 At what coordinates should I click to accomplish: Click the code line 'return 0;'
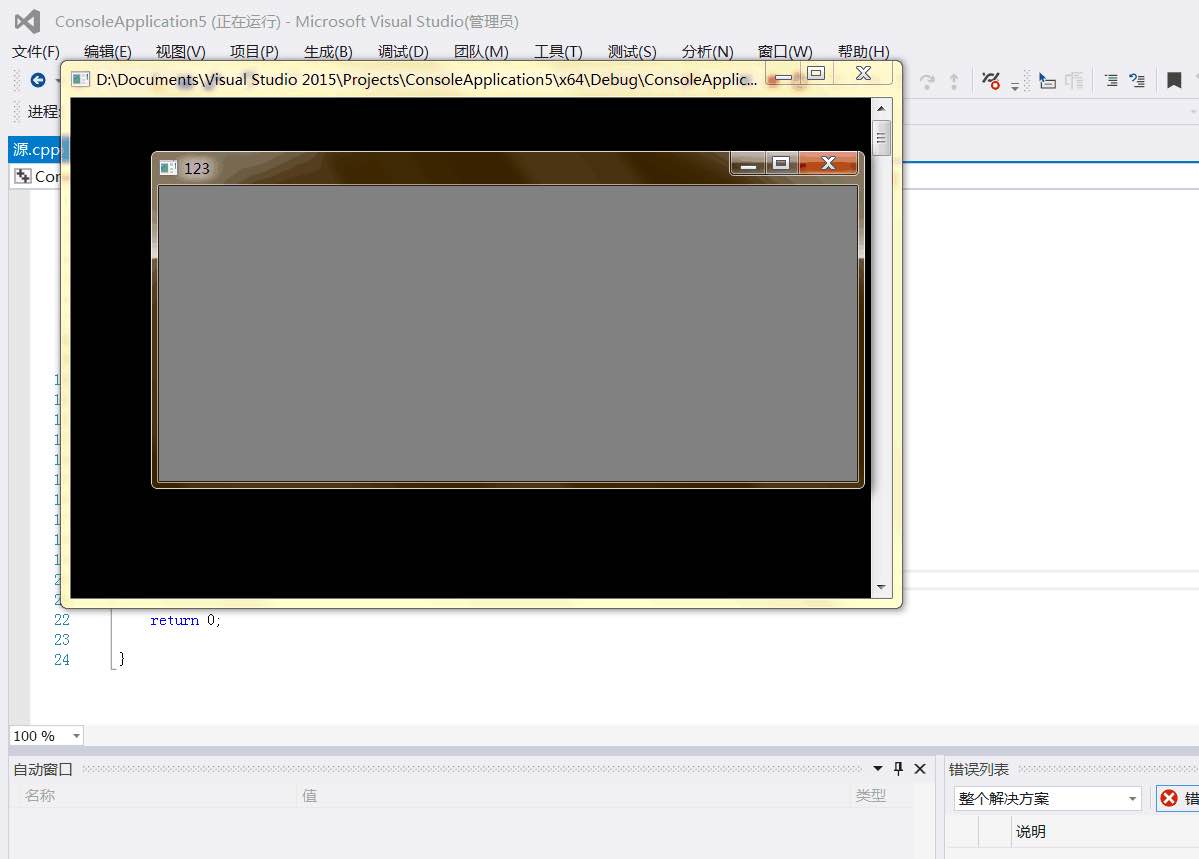click(185, 620)
